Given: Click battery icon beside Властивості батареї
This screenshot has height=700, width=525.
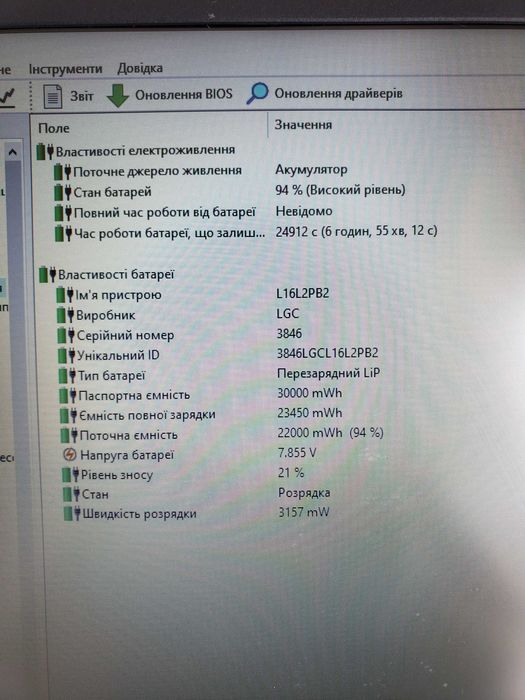Looking at the screenshot, I should (48, 275).
